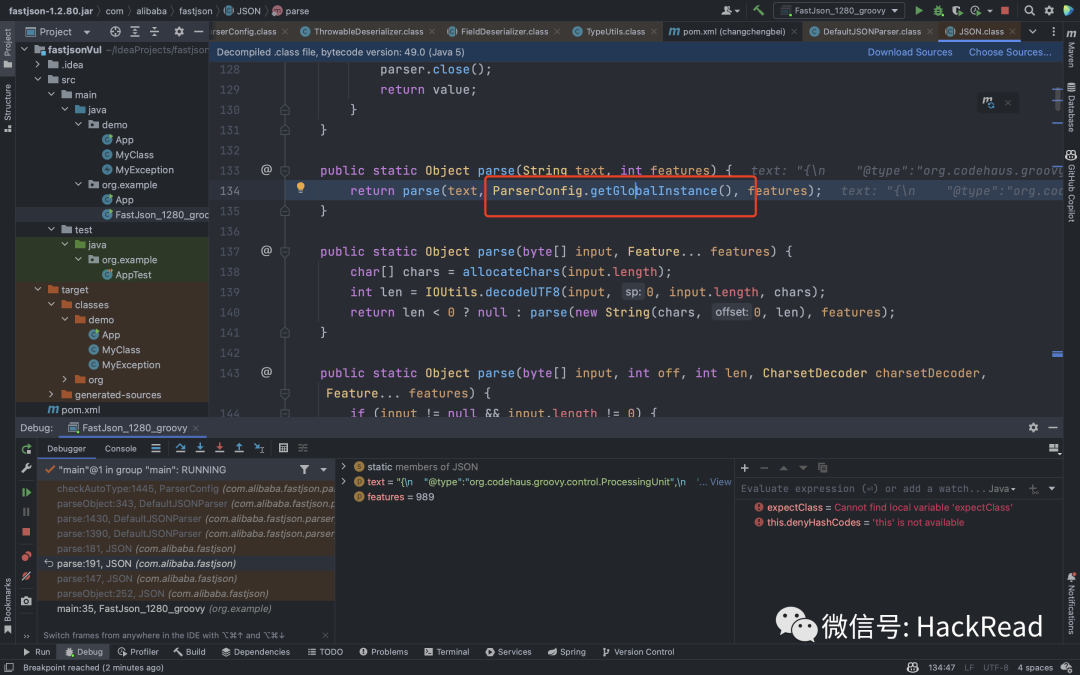Screen dimensions: 1080x675
Task: Open MyException file under src demo
Action: pyautogui.click(x=144, y=169)
